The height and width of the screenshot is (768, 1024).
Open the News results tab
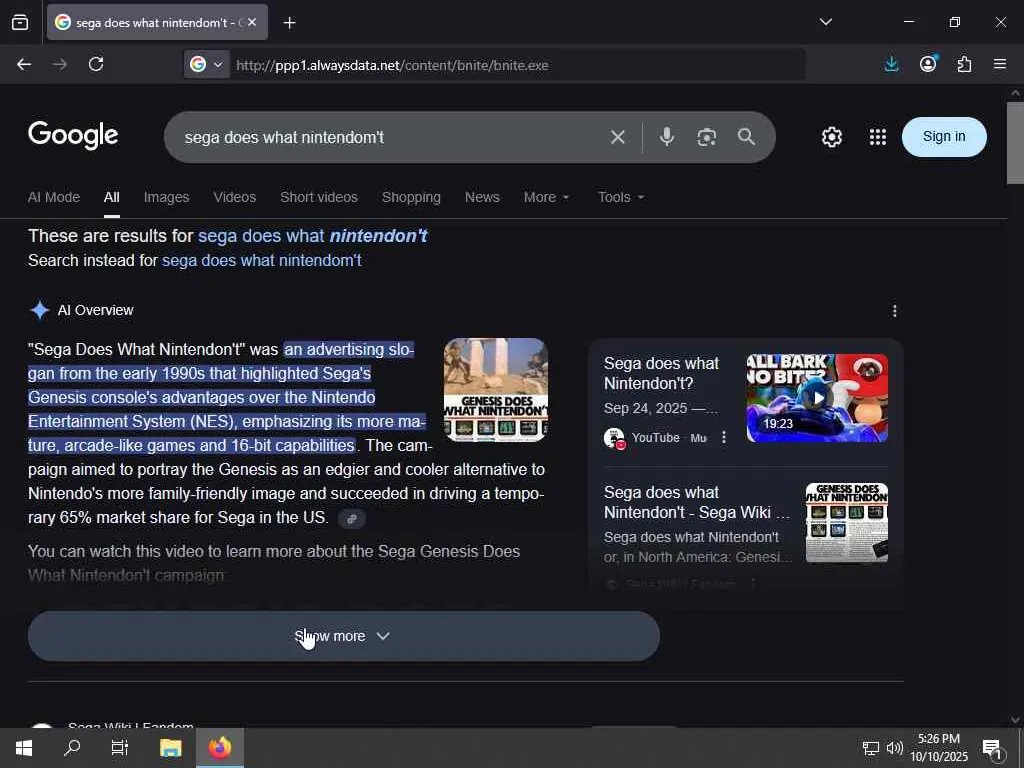(482, 197)
